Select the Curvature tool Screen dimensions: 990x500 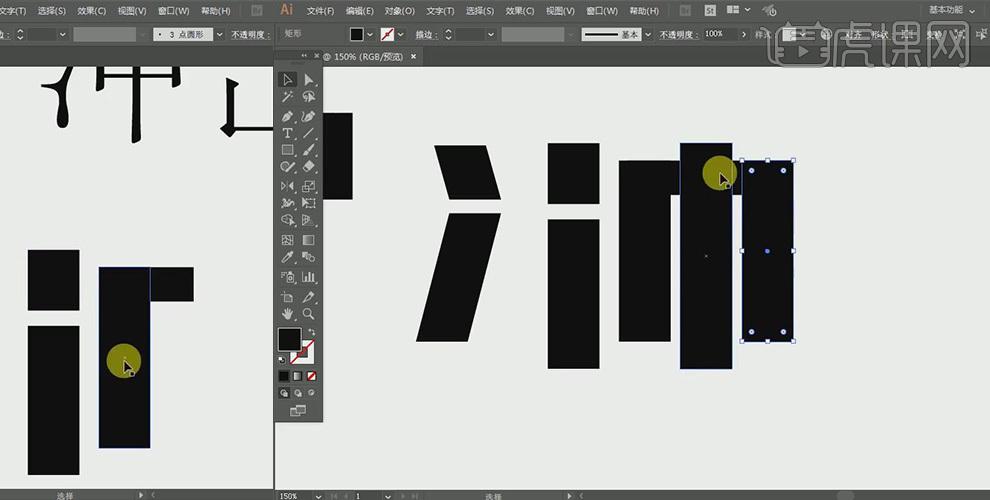[x=308, y=117]
